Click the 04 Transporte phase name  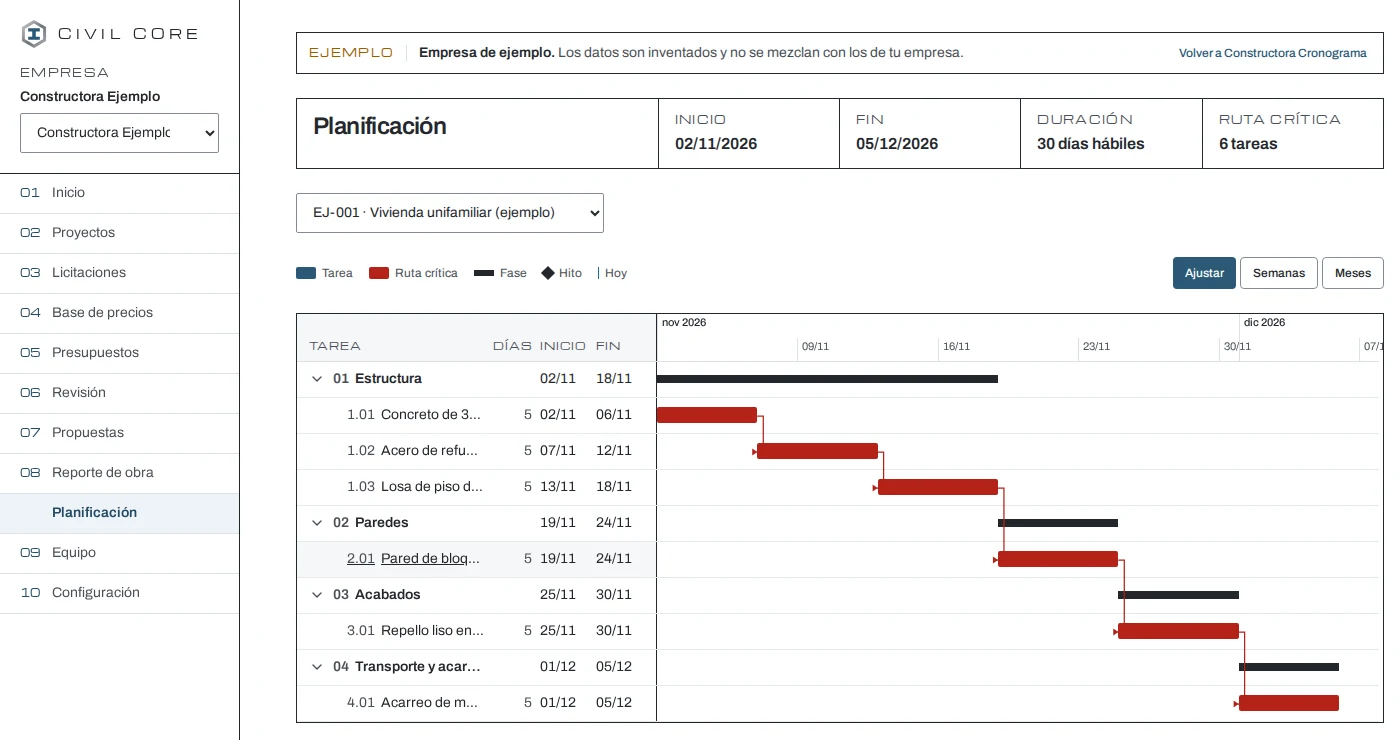[417, 667]
